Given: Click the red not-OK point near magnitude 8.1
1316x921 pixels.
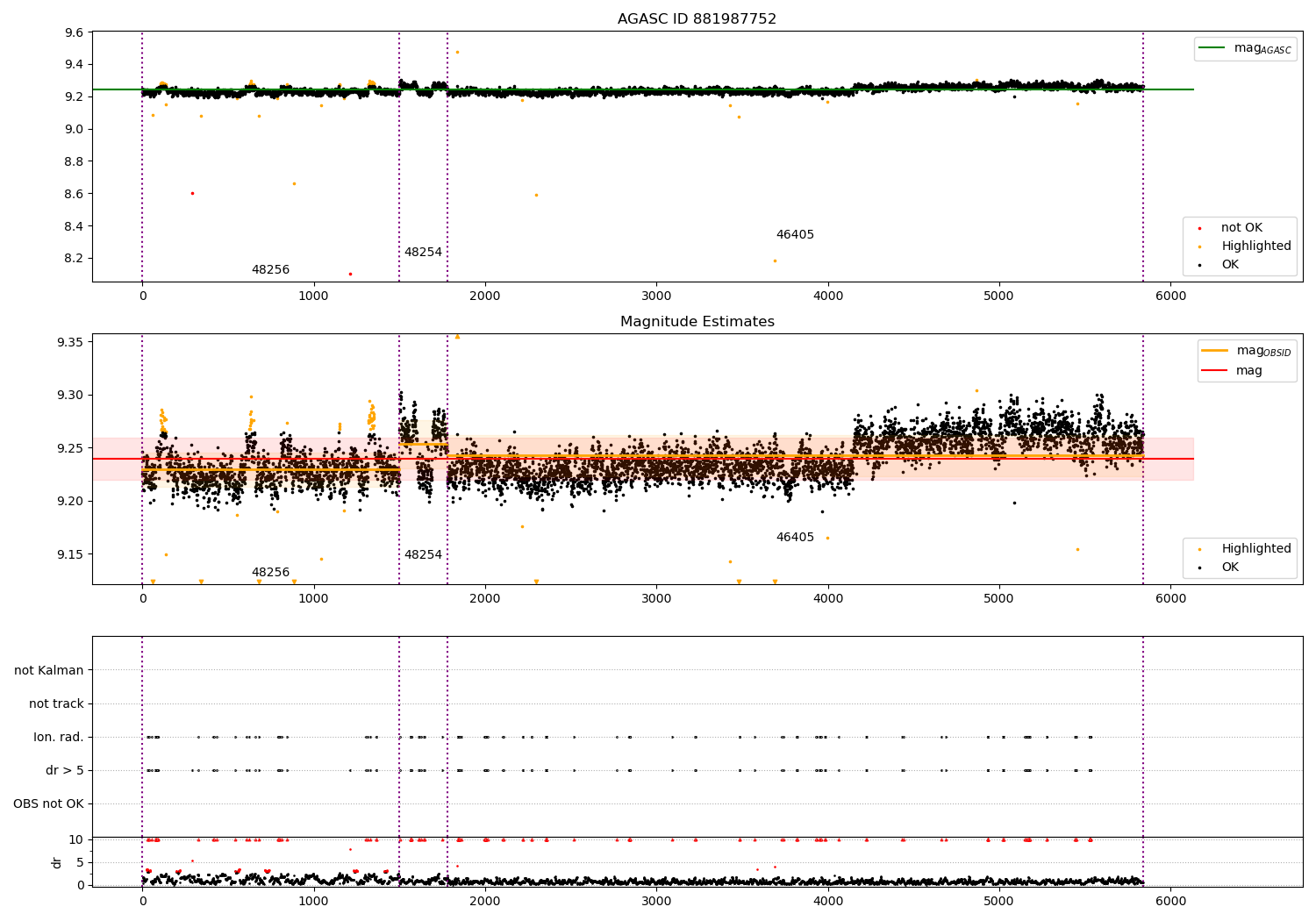Looking at the screenshot, I should pos(350,274).
